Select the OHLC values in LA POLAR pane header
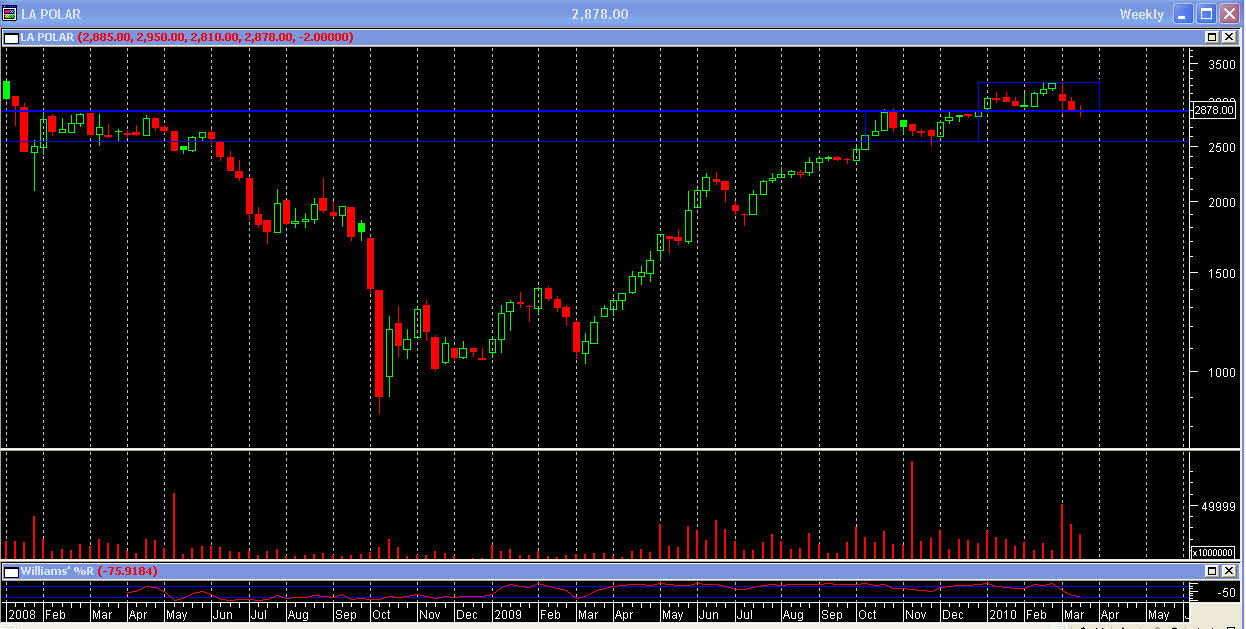This screenshot has width=1246, height=629. [x=214, y=37]
